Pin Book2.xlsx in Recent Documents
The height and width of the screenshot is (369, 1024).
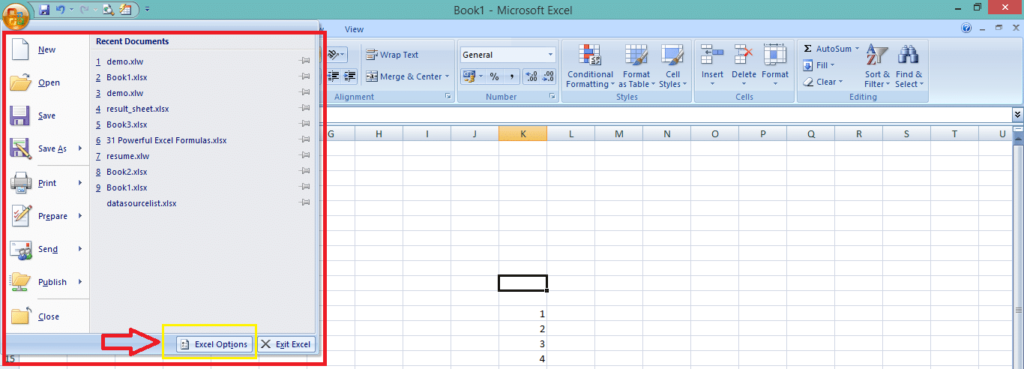304,172
